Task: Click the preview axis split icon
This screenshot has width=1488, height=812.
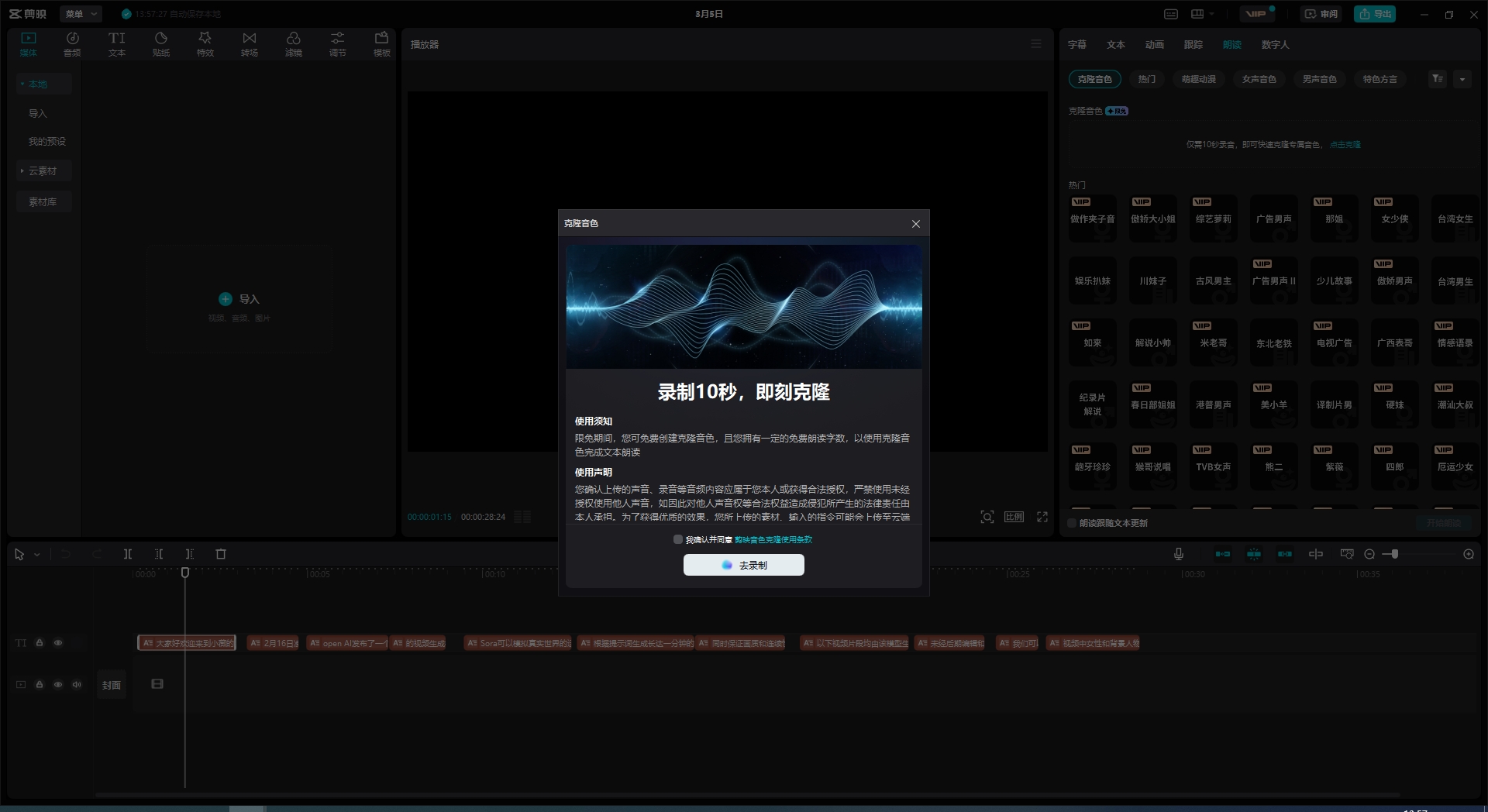Action: (1316, 554)
